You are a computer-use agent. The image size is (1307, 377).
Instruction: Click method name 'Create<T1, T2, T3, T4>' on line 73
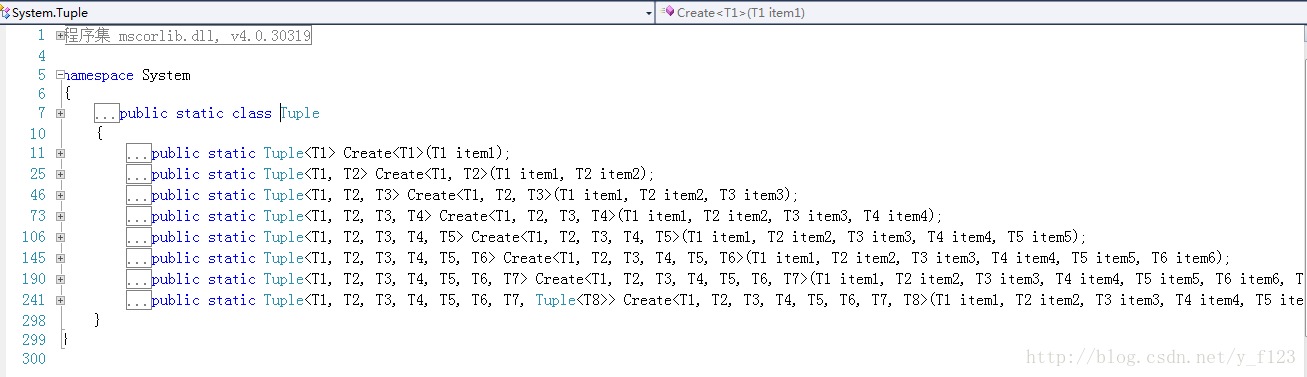(527, 216)
